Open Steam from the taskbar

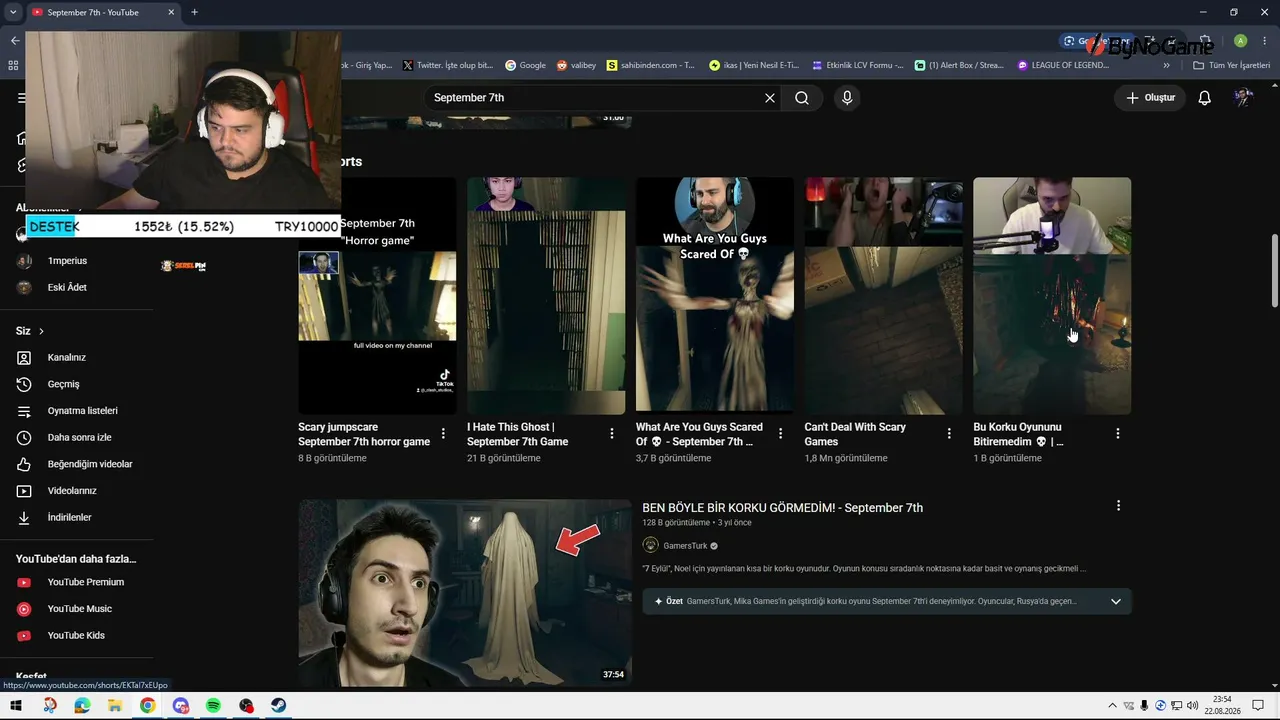point(278,706)
